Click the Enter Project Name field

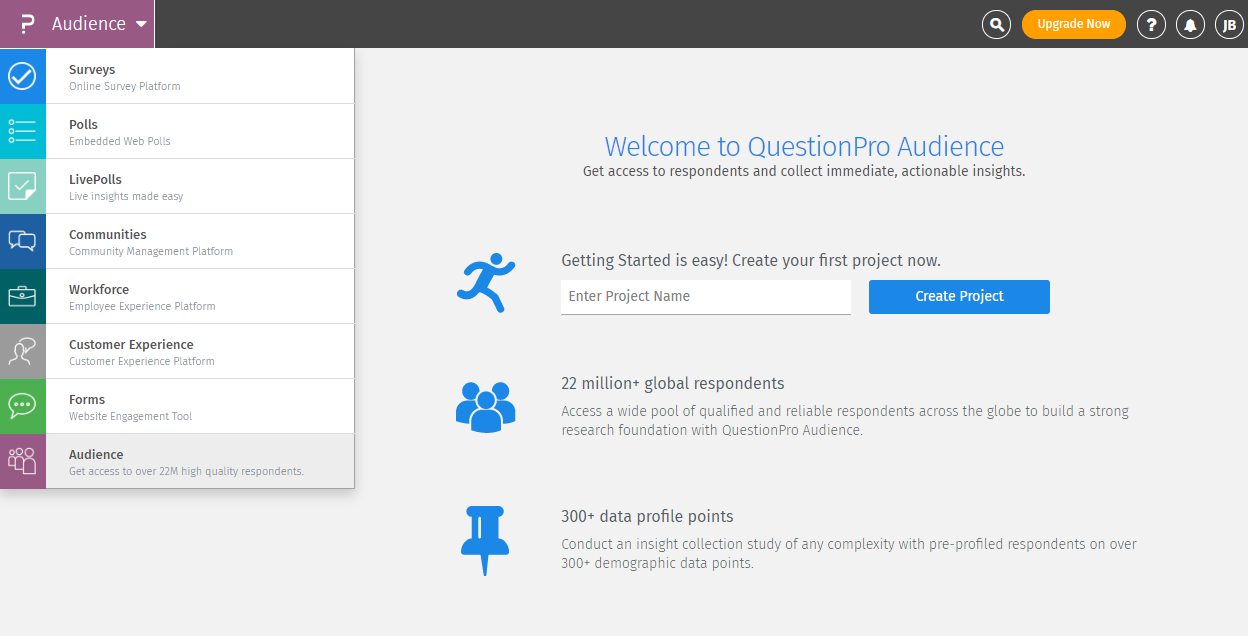click(705, 296)
